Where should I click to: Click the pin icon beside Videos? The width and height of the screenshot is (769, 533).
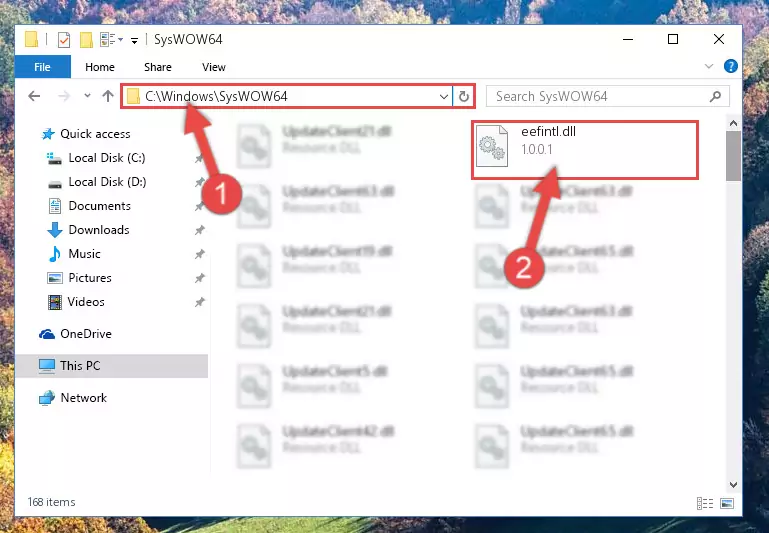pyautogui.click(x=199, y=303)
